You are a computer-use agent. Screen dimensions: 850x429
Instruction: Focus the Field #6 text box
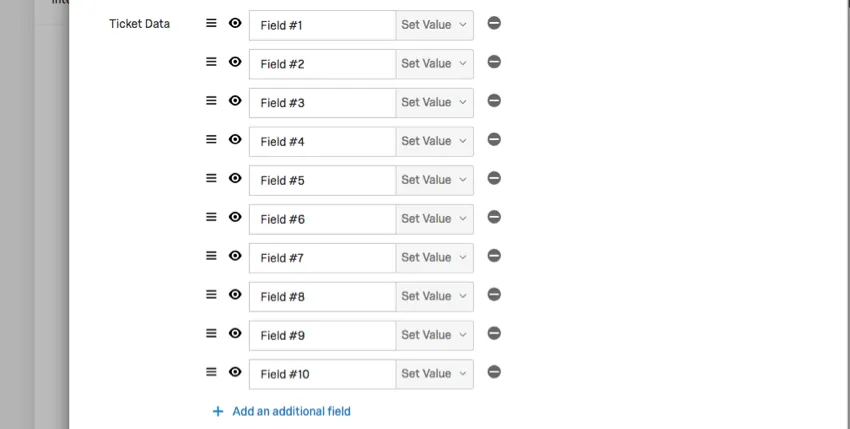point(323,219)
